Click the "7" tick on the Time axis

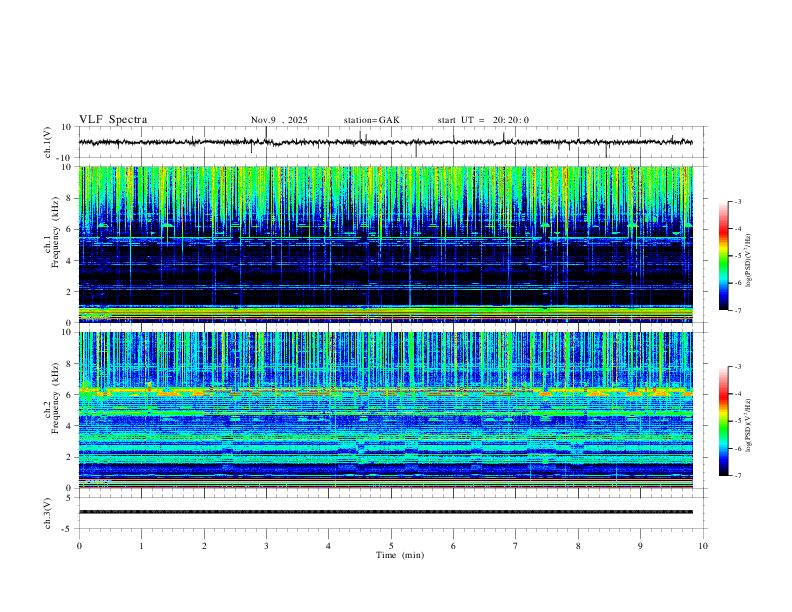point(516,546)
